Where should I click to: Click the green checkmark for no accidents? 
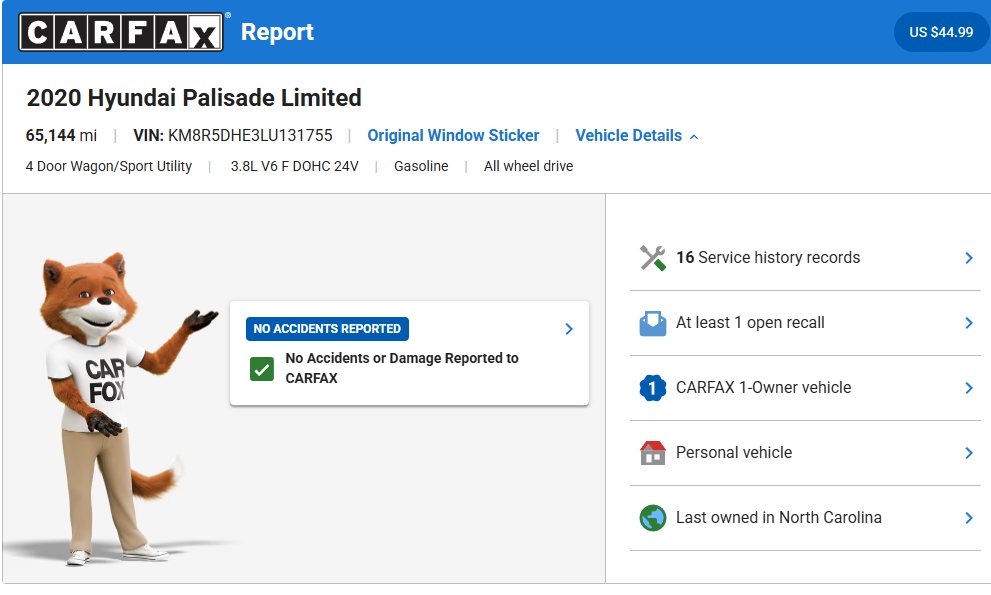tap(262, 369)
